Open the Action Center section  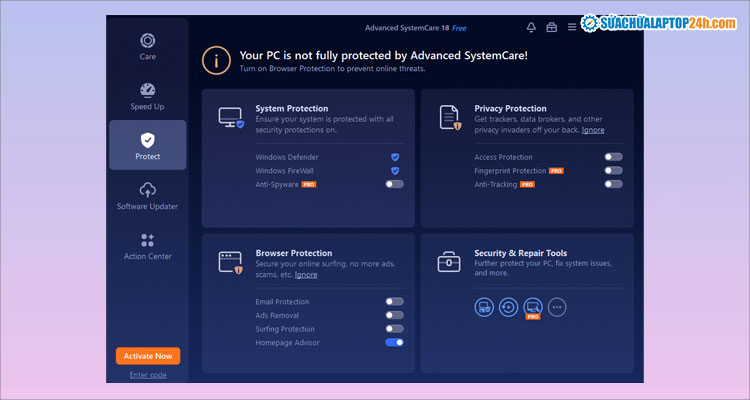click(x=147, y=246)
